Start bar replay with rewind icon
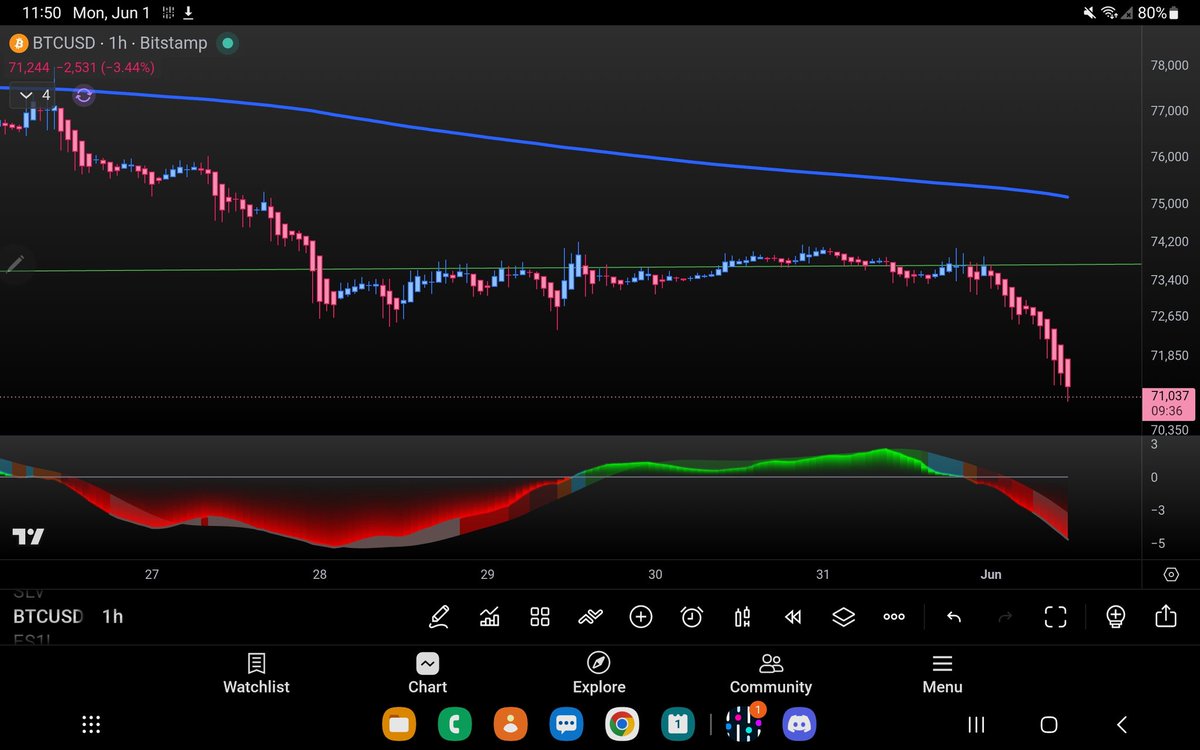The height and width of the screenshot is (750, 1200). [x=793, y=616]
